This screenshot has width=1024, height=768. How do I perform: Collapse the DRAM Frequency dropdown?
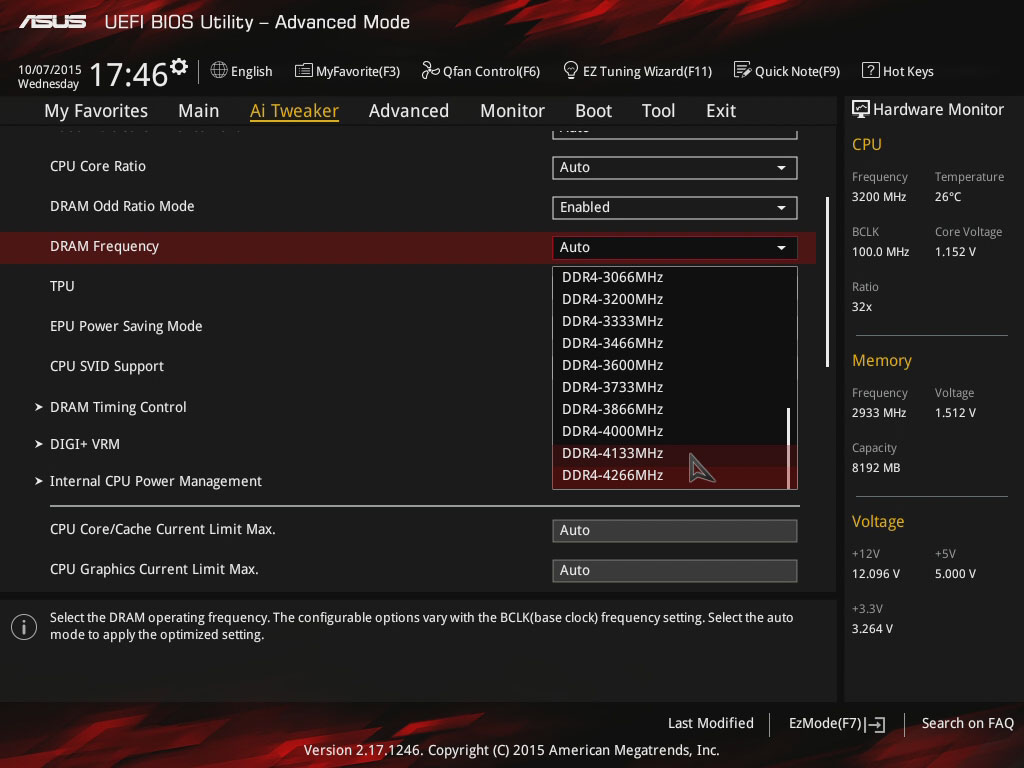[675, 248]
